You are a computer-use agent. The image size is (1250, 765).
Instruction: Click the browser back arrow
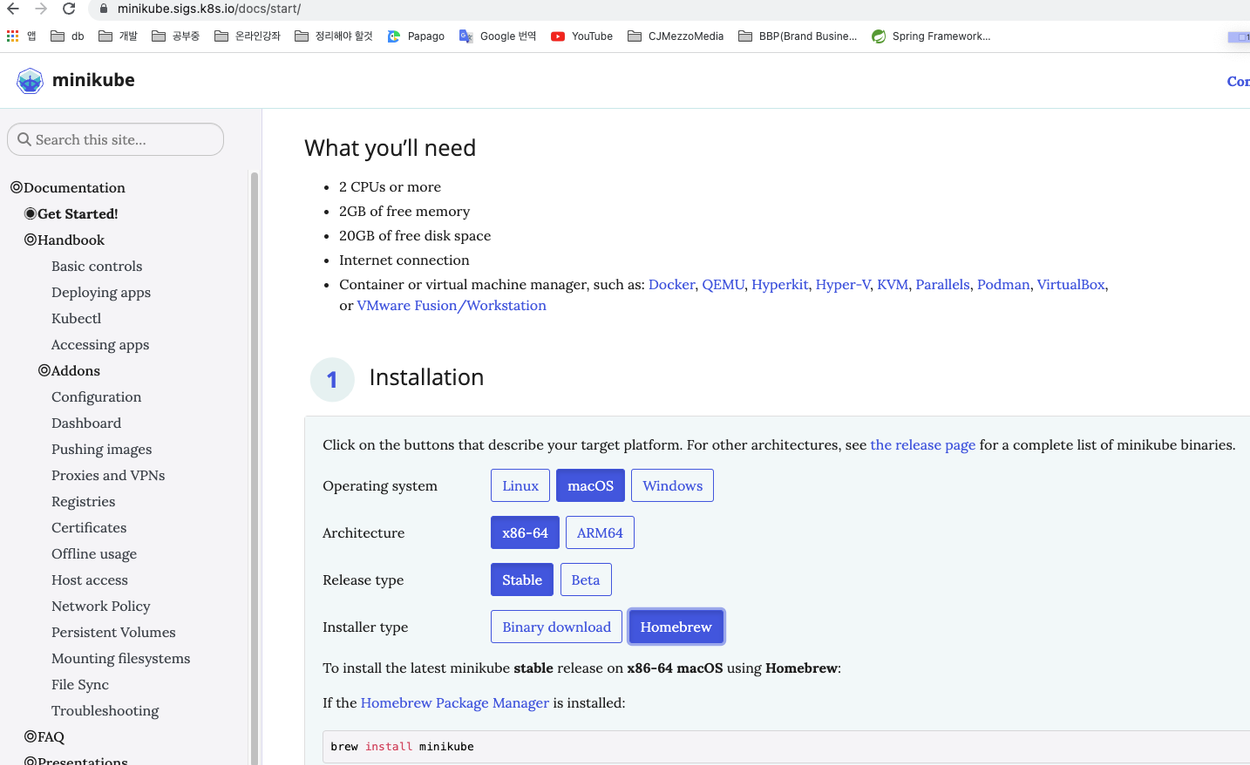[x=13, y=9]
